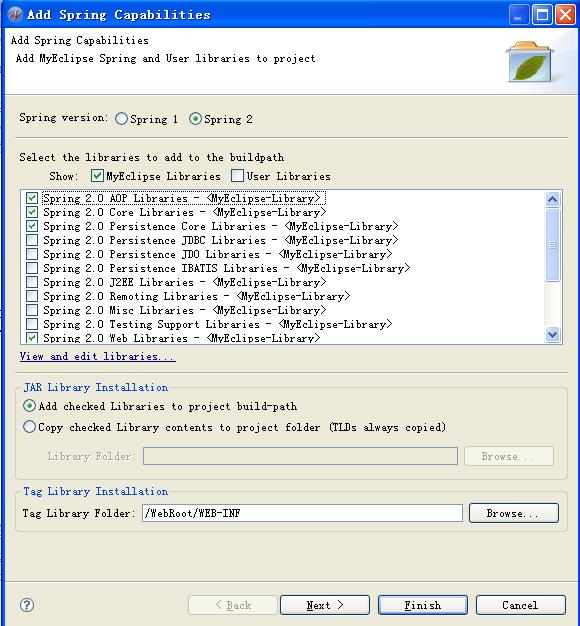Open View and edit libraries link
The image size is (580, 626).
pos(97,356)
